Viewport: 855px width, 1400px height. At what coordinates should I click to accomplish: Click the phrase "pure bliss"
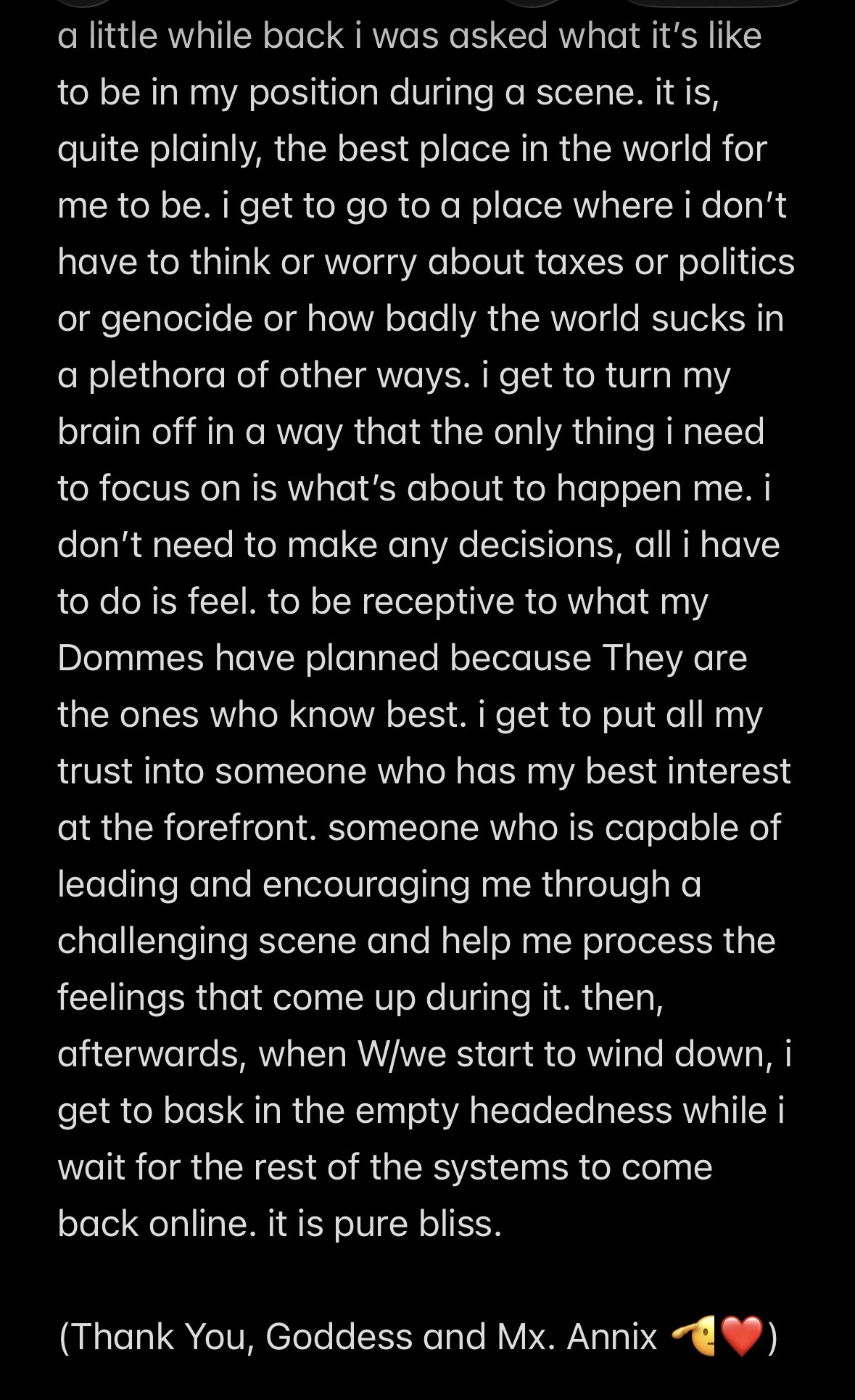pyautogui.click(x=417, y=1224)
